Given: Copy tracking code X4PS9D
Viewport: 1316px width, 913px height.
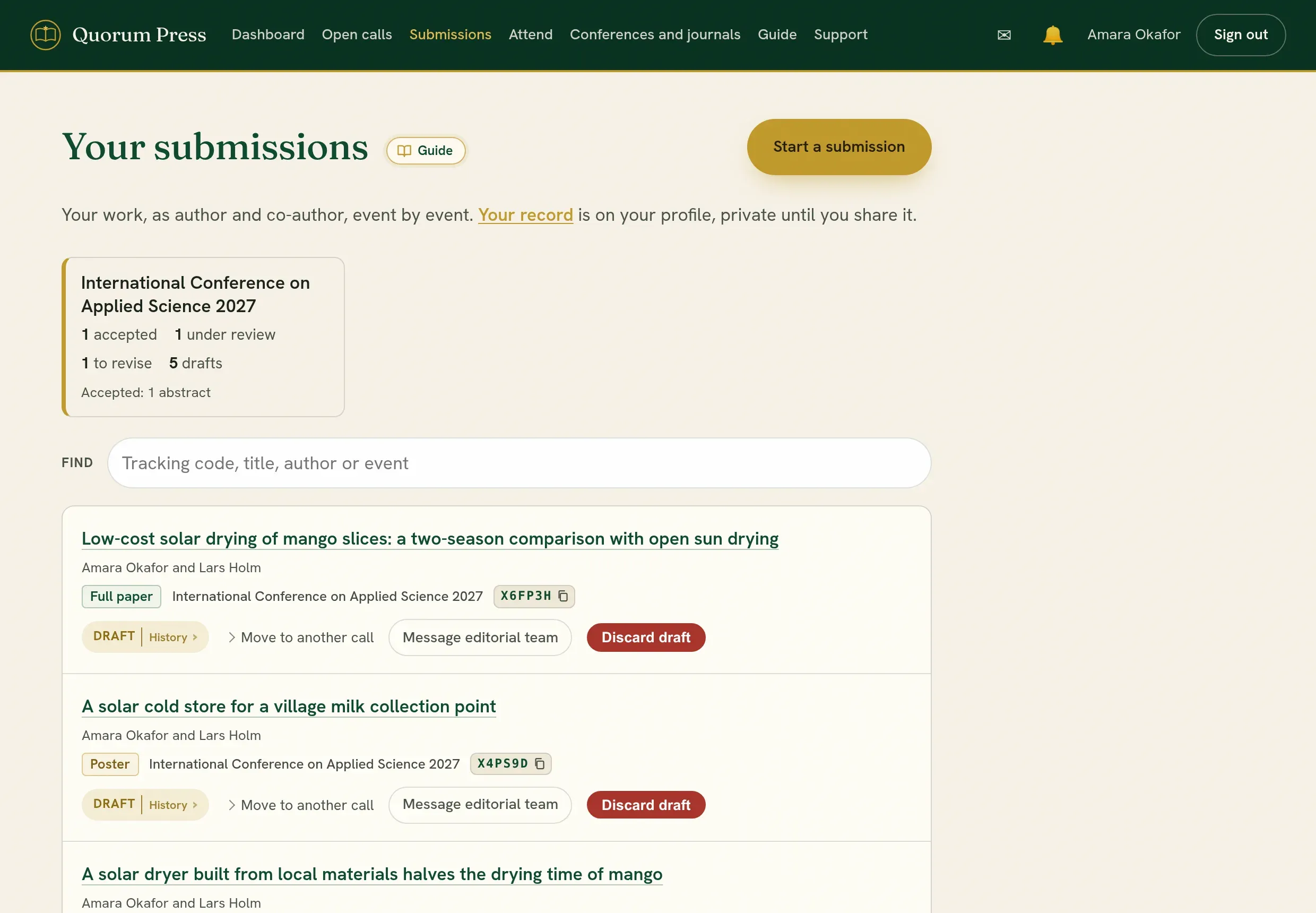Looking at the screenshot, I should (x=539, y=764).
